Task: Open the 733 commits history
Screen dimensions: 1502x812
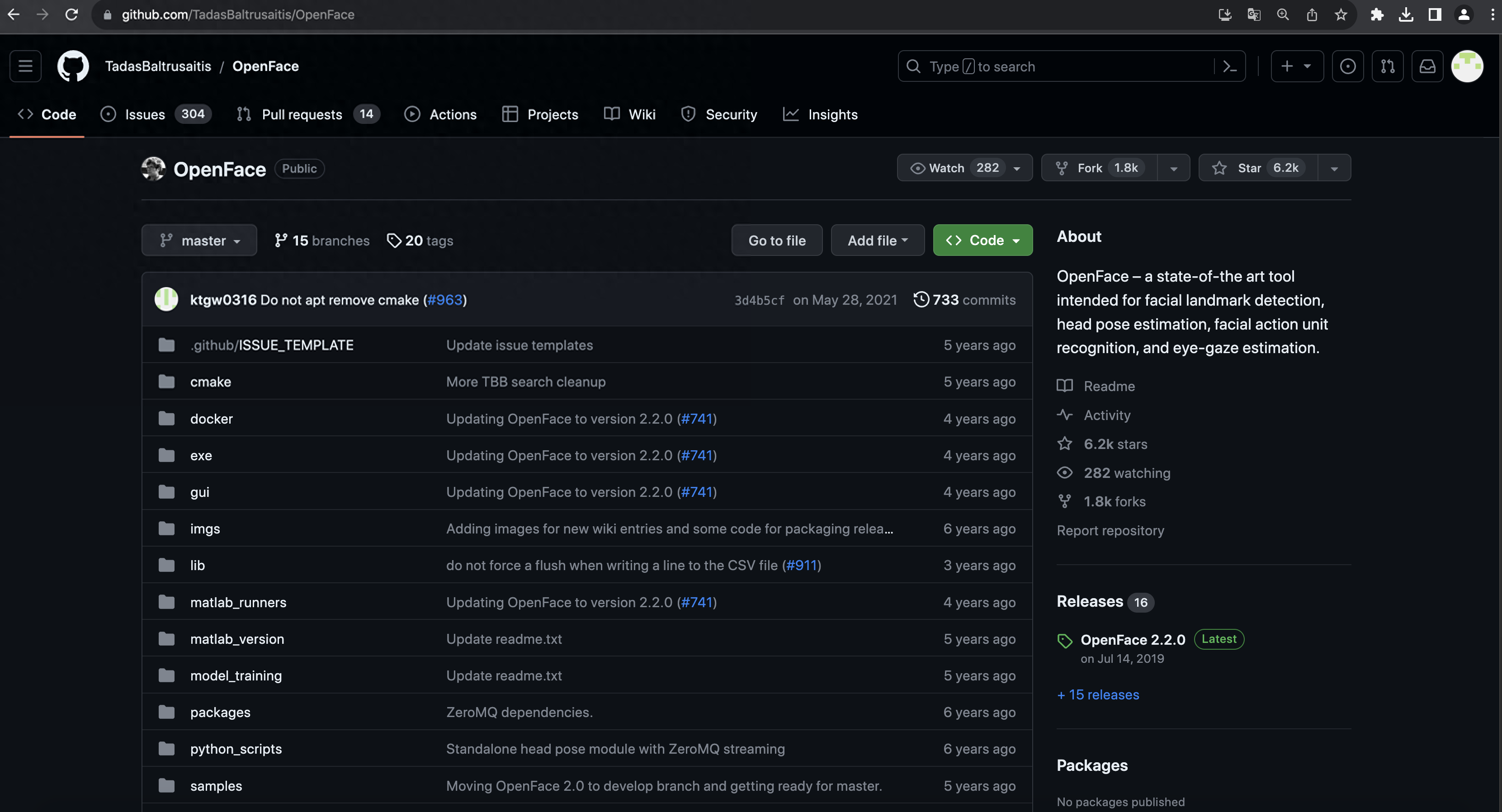Action: click(964, 300)
